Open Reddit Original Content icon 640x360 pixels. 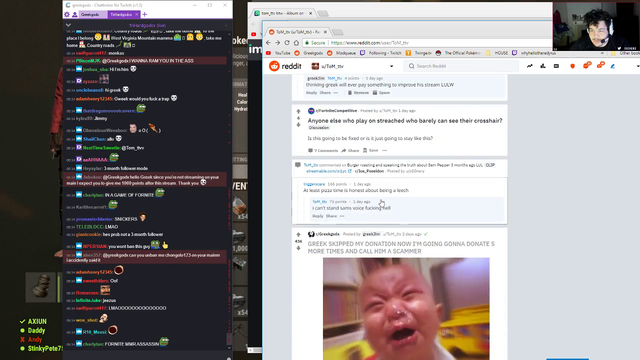coord(556,66)
